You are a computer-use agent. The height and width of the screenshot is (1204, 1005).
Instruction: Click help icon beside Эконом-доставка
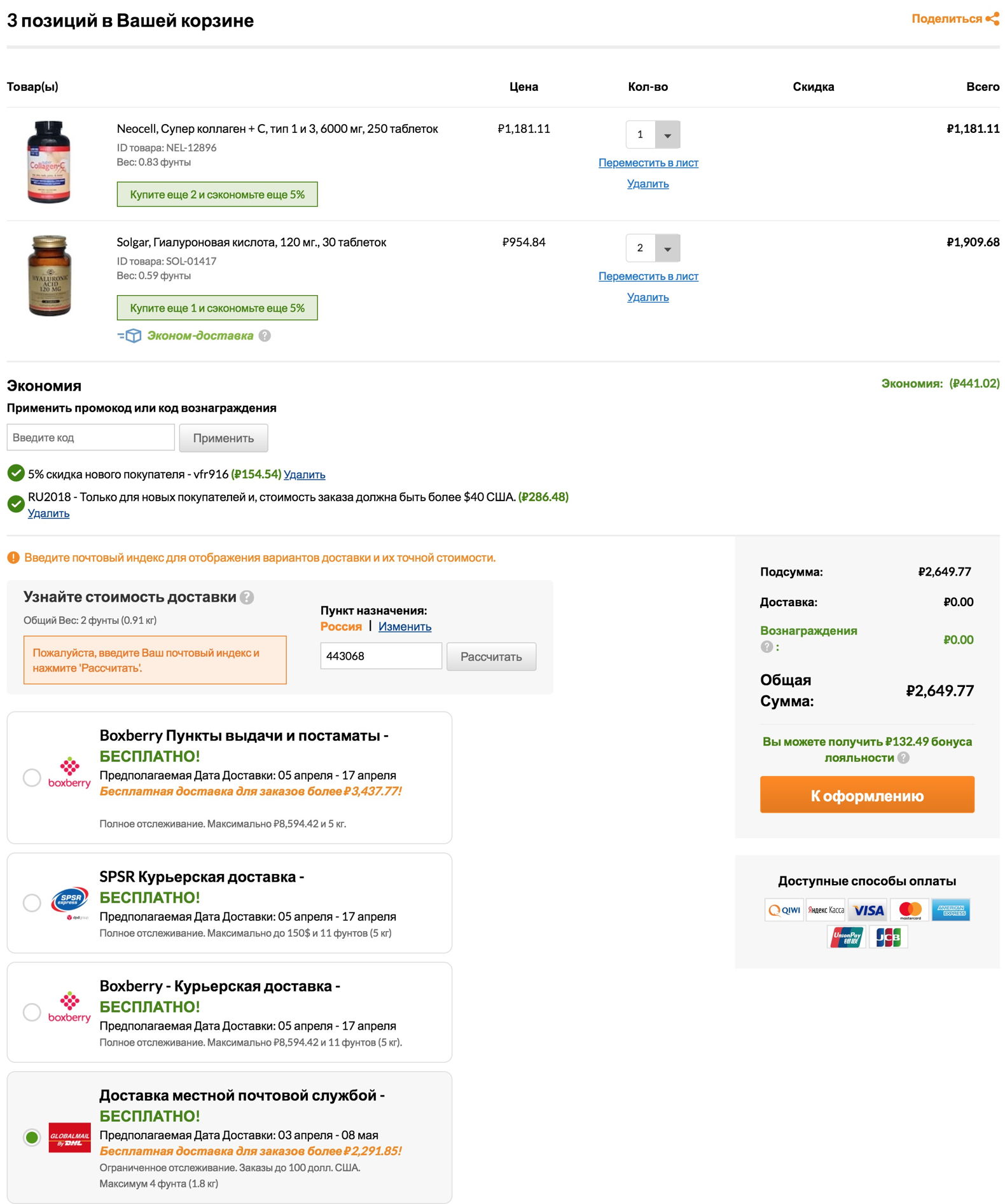(265, 336)
